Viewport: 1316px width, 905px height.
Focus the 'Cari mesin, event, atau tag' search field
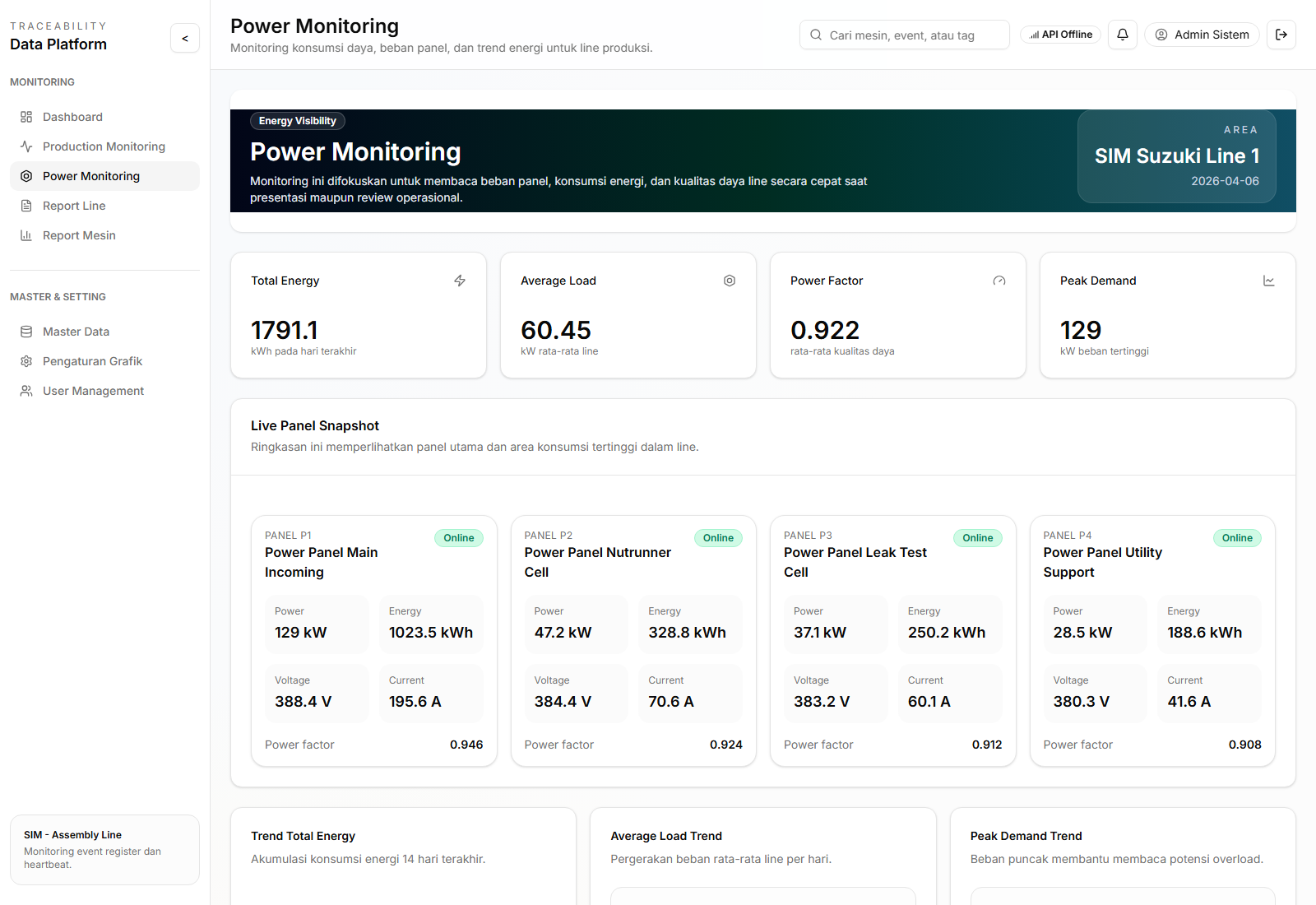pyautogui.click(x=905, y=35)
